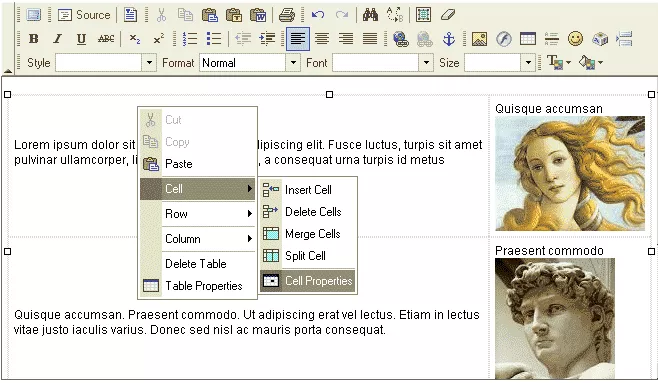Screen dimensions: 658x383
Task: Click Delete Table in the context menu
Action: (197, 264)
